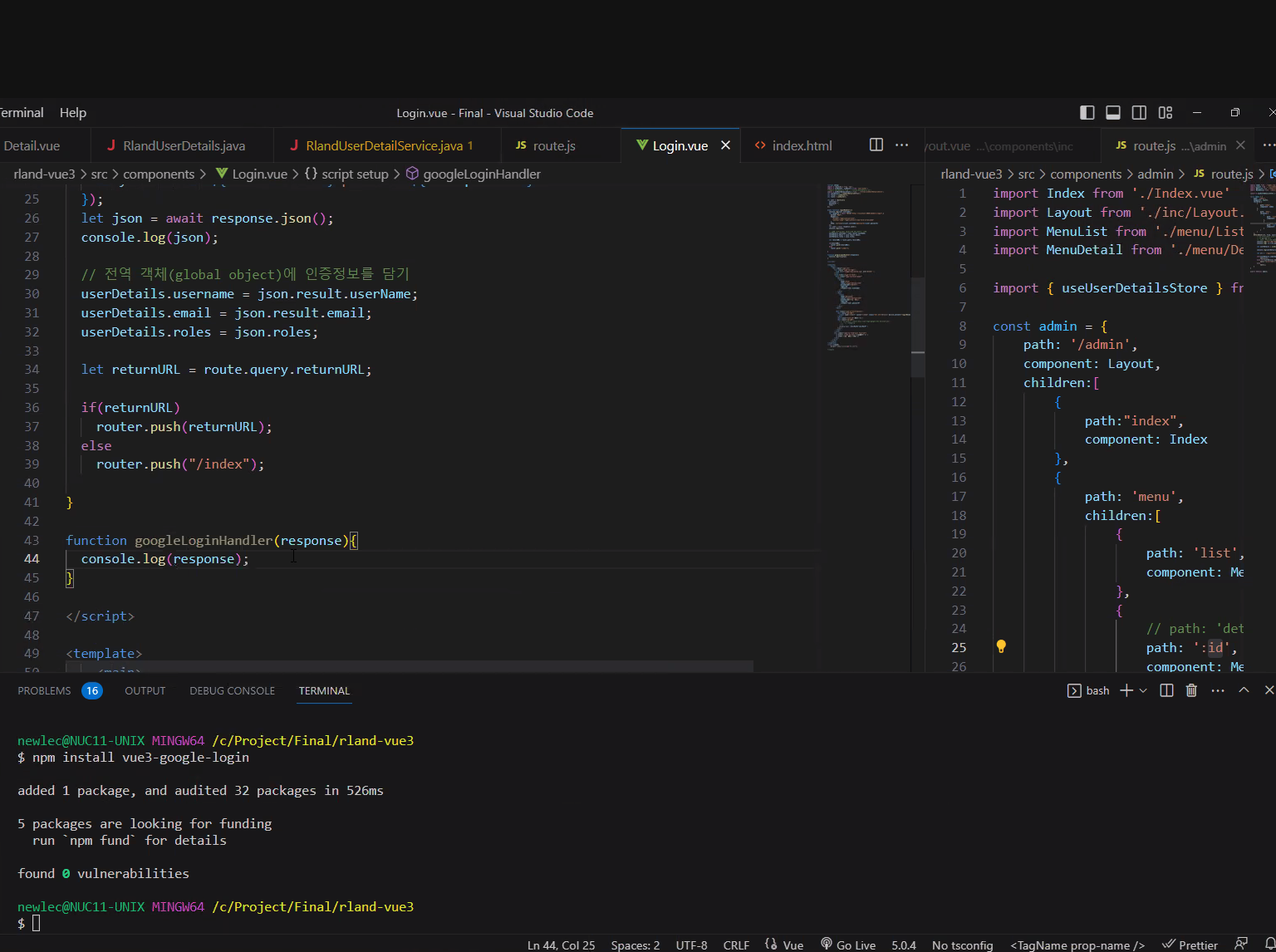The width and height of the screenshot is (1276, 952).
Task: Open Customize Layout icon in title bar
Action: pyautogui.click(x=1166, y=112)
